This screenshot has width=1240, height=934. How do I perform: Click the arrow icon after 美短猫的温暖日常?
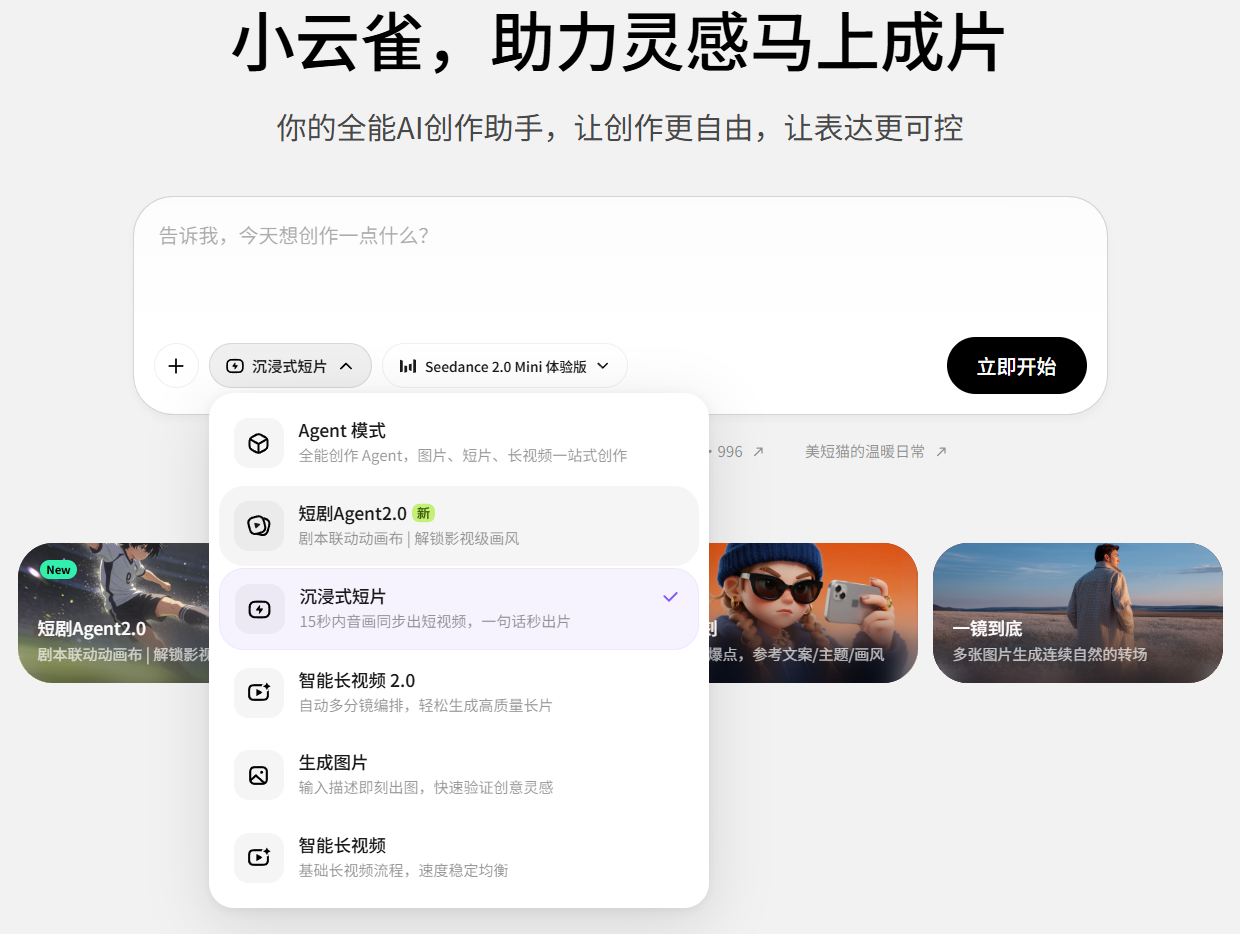[x=940, y=452]
